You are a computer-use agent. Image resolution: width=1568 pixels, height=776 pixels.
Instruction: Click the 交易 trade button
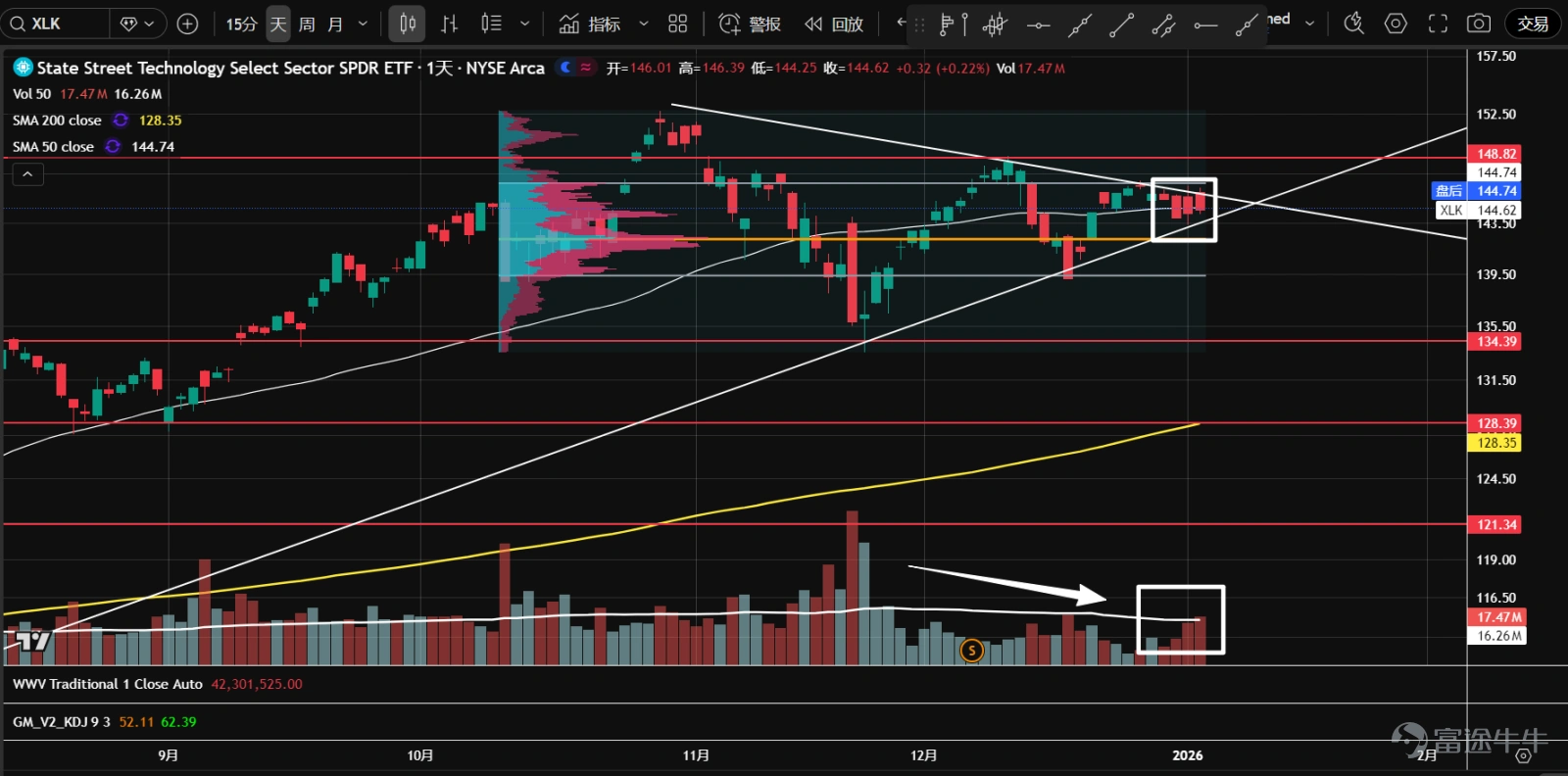(x=1533, y=24)
